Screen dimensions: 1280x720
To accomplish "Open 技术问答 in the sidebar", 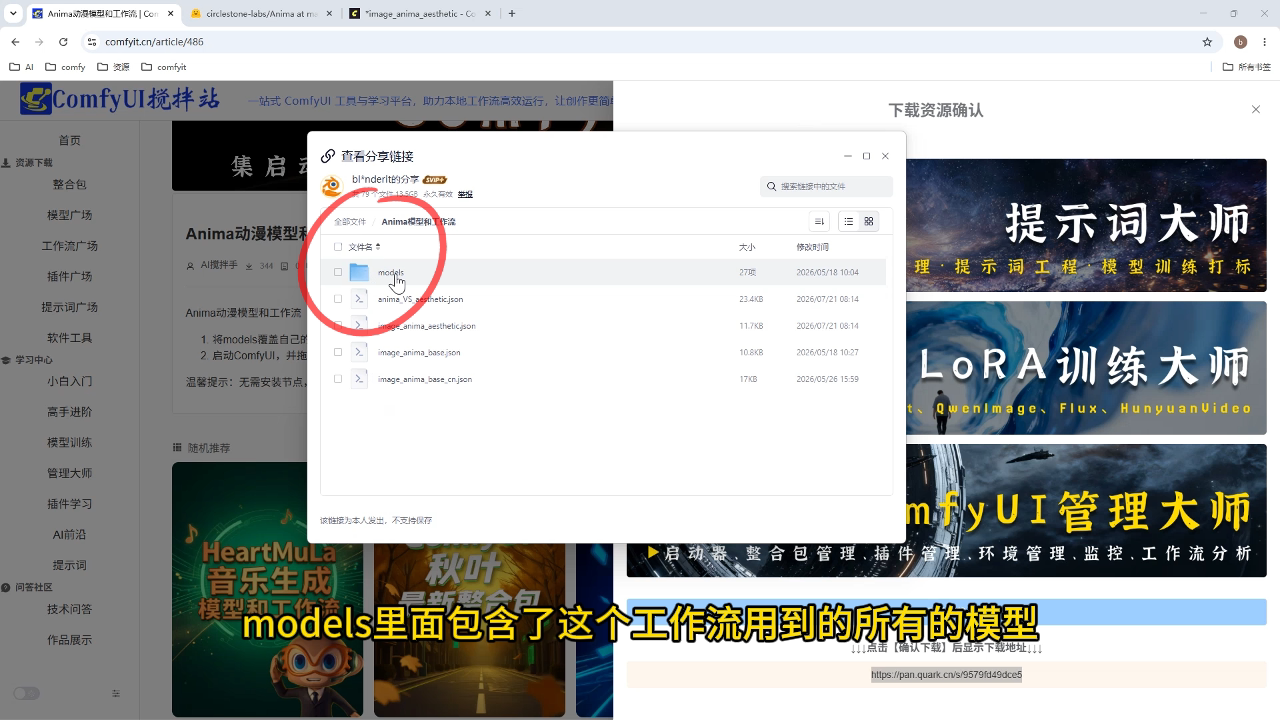I will click(x=69, y=609).
